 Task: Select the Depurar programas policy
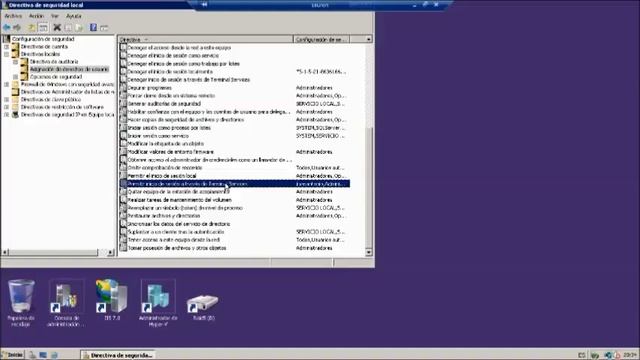[x=235, y=87]
